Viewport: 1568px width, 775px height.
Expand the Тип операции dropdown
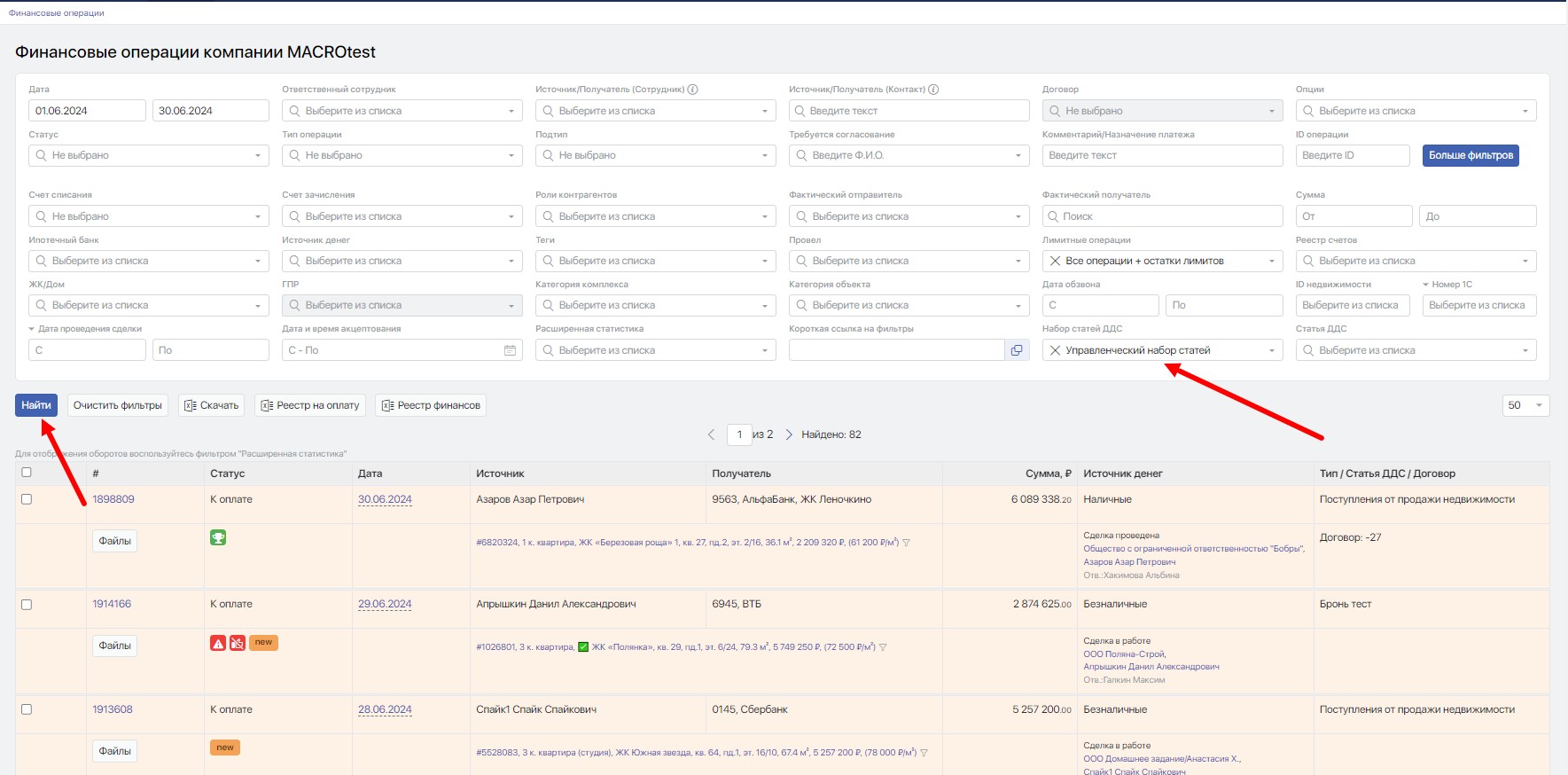pos(402,155)
